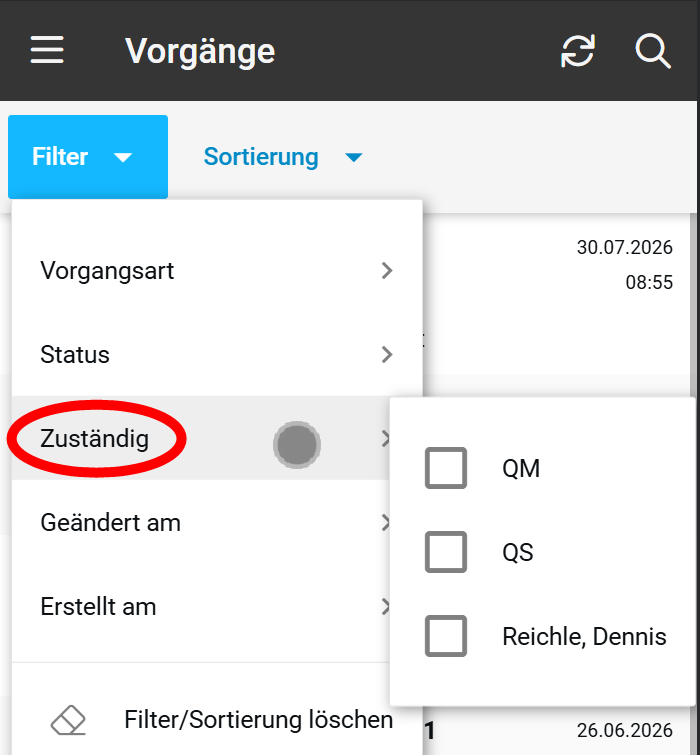Click the Sortierung button

[x=283, y=157]
